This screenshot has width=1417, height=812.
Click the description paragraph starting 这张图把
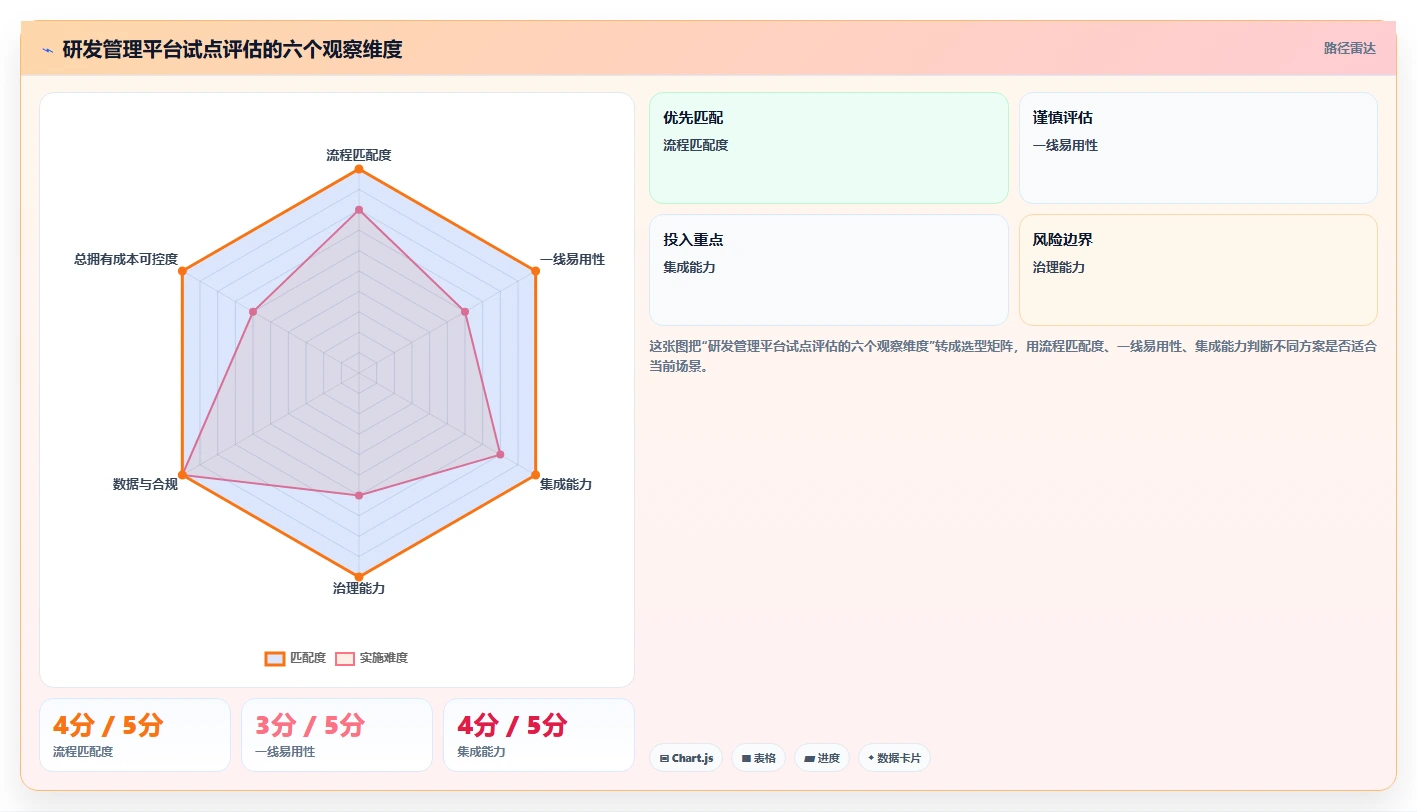pos(1013,356)
